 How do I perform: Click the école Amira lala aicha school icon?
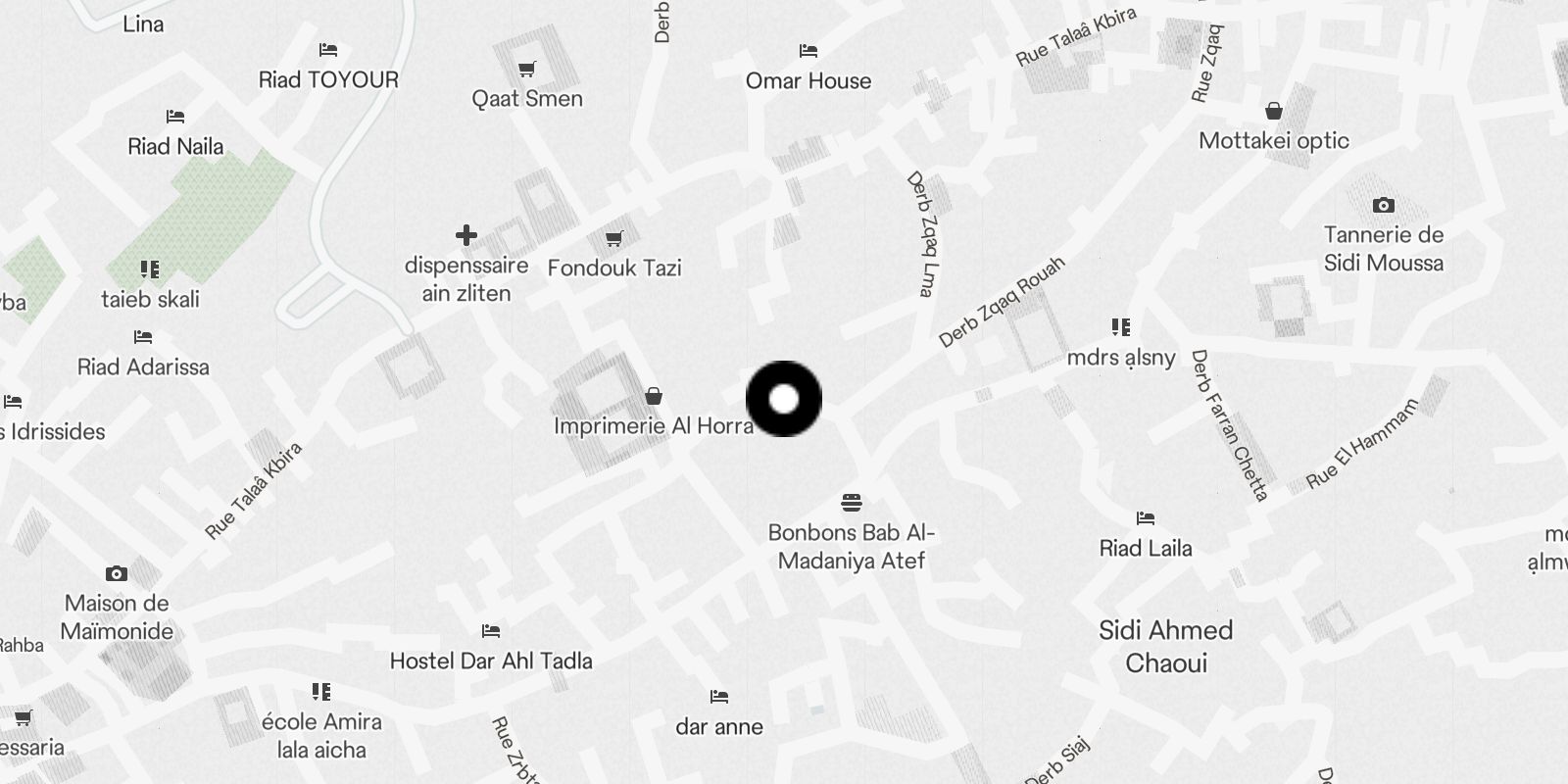(321, 692)
